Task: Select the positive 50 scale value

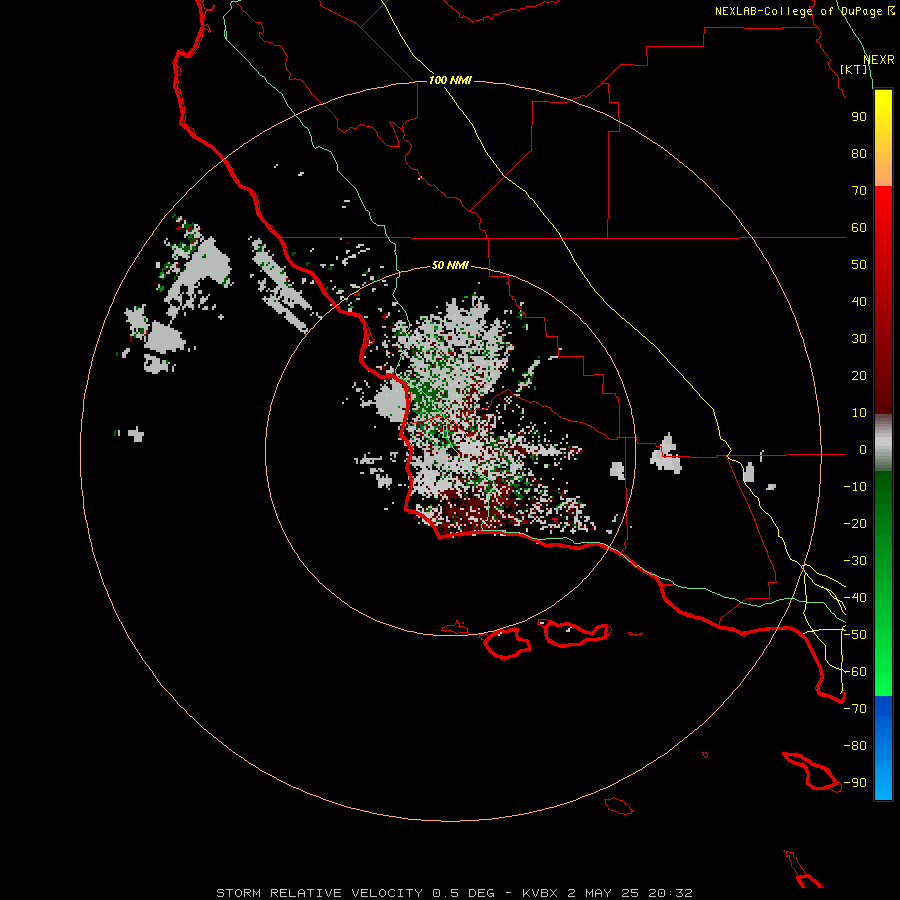Action: (x=859, y=265)
